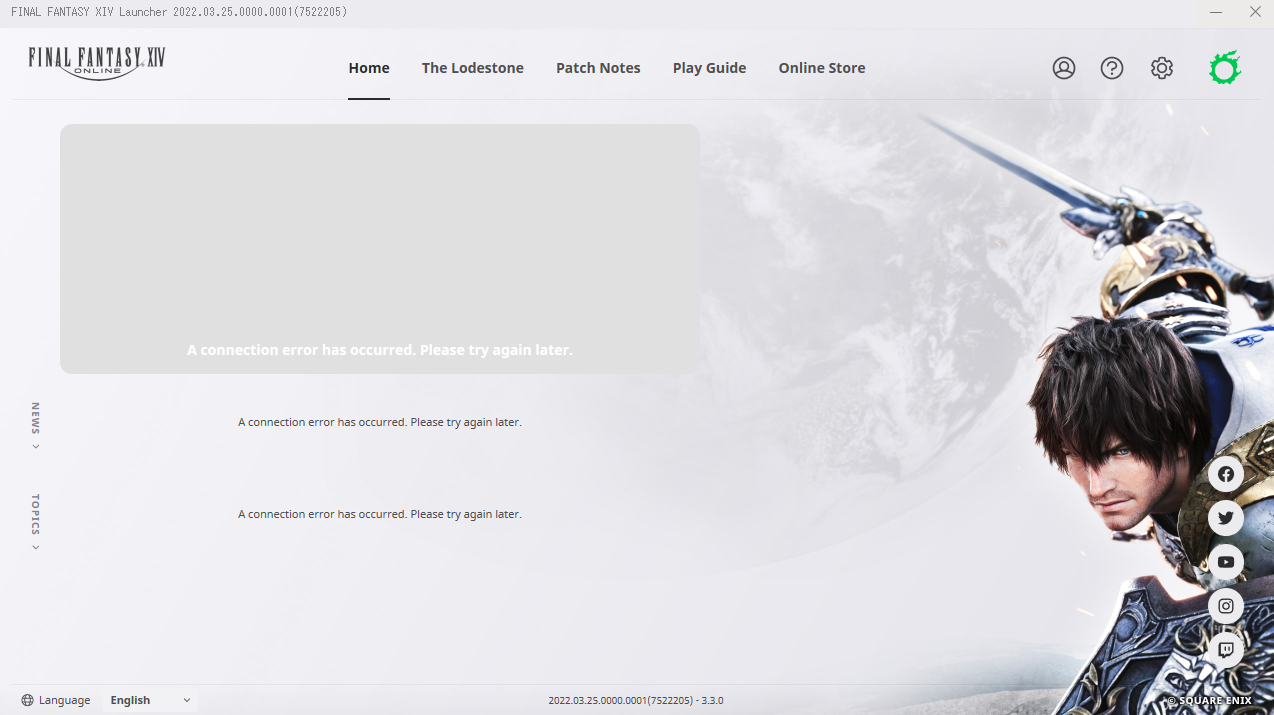Image resolution: width=1274 pixels, height=715 pixels.
Task: Open the YouTube social icon
Action: [x=1226, y=562]
